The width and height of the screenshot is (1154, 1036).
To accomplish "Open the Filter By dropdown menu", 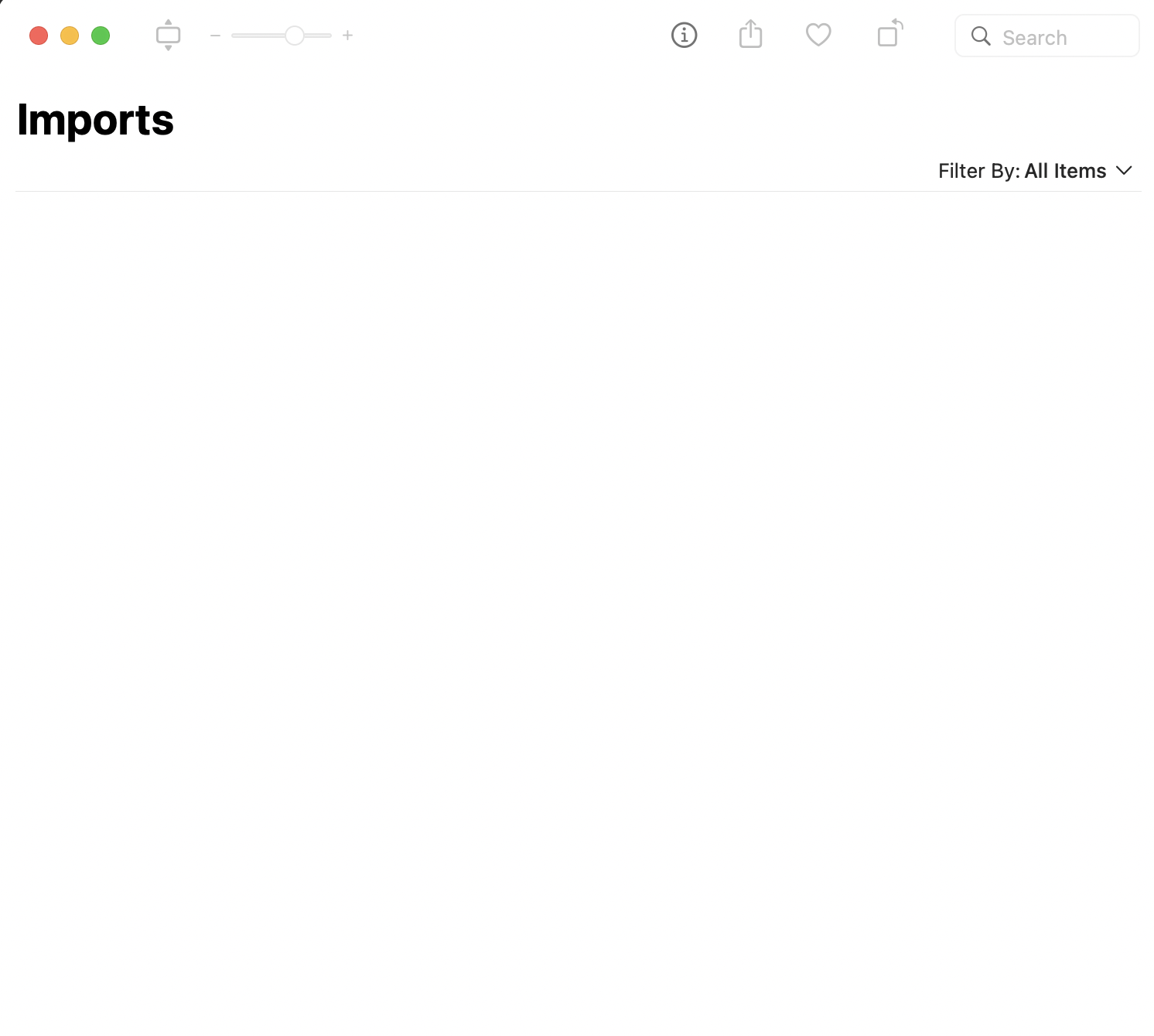I will tap(1034, 171).
